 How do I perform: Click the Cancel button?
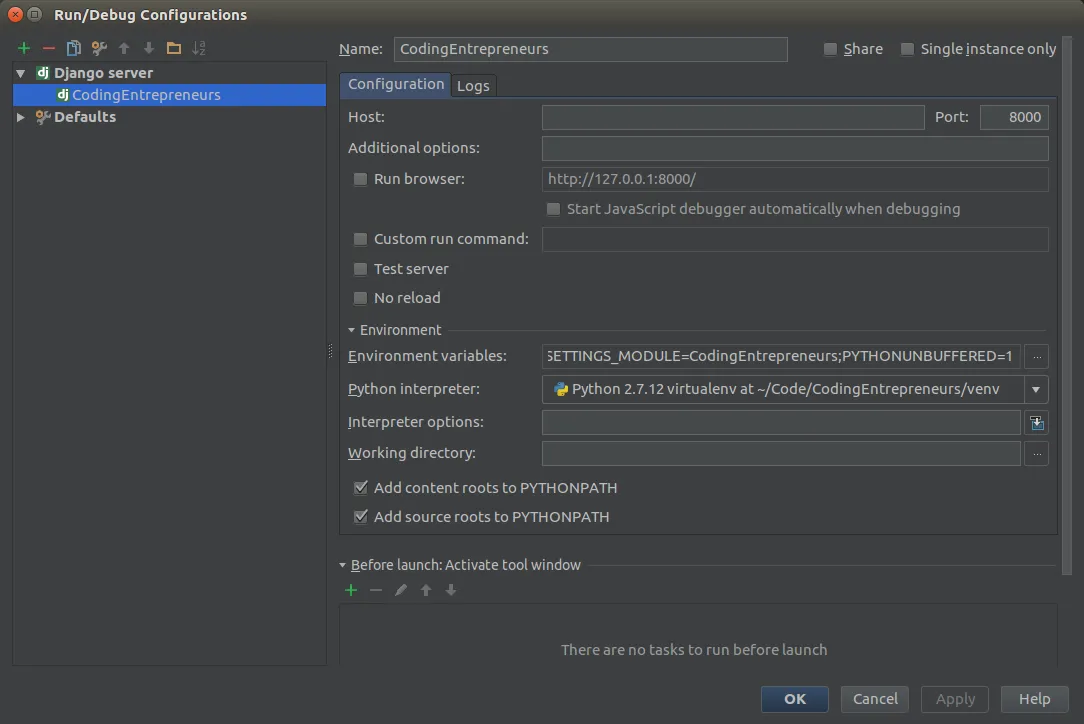[875, 699]
